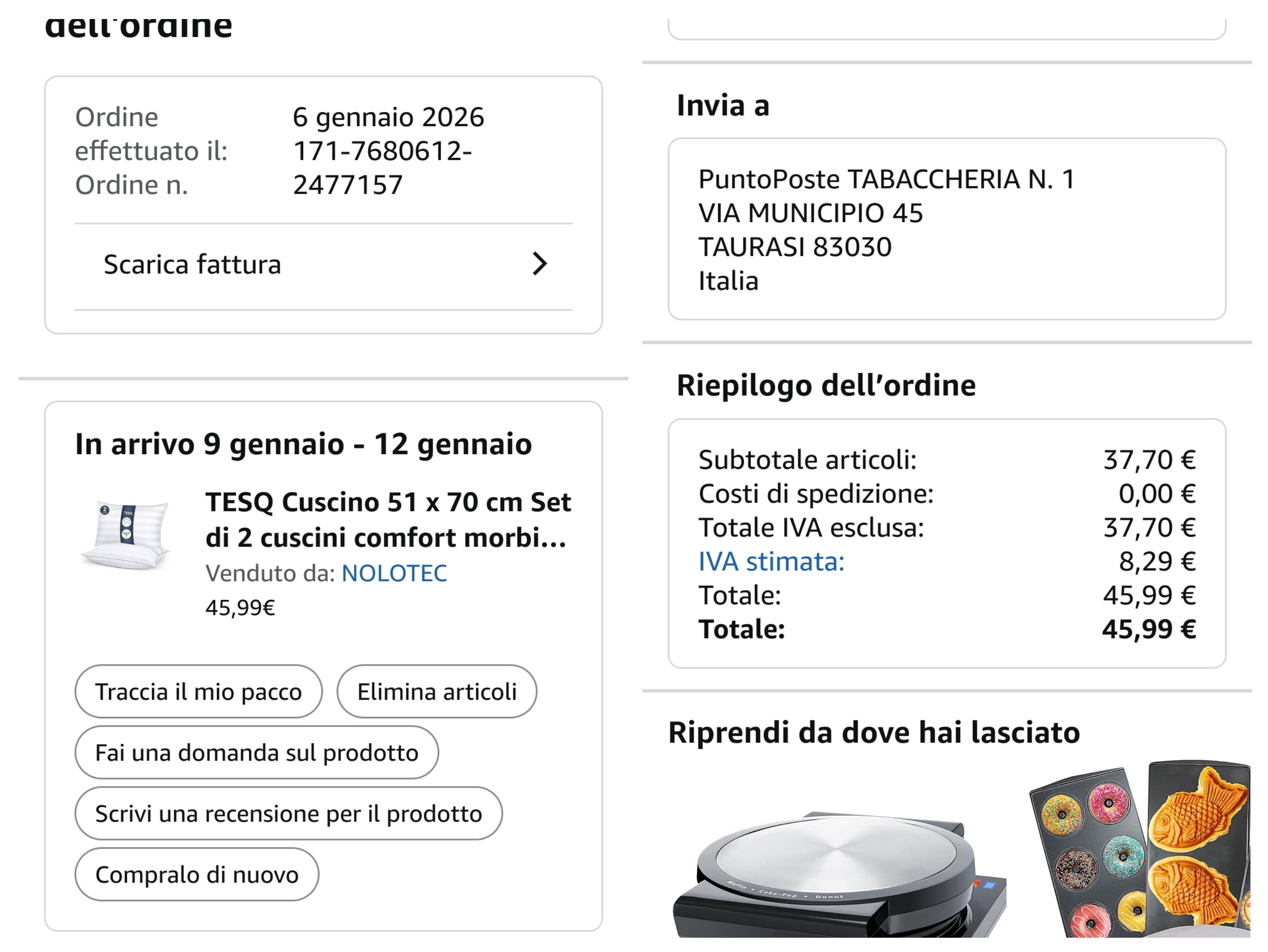Select Scrivi una recensione per il prodotto

click(x=288, y=813)
